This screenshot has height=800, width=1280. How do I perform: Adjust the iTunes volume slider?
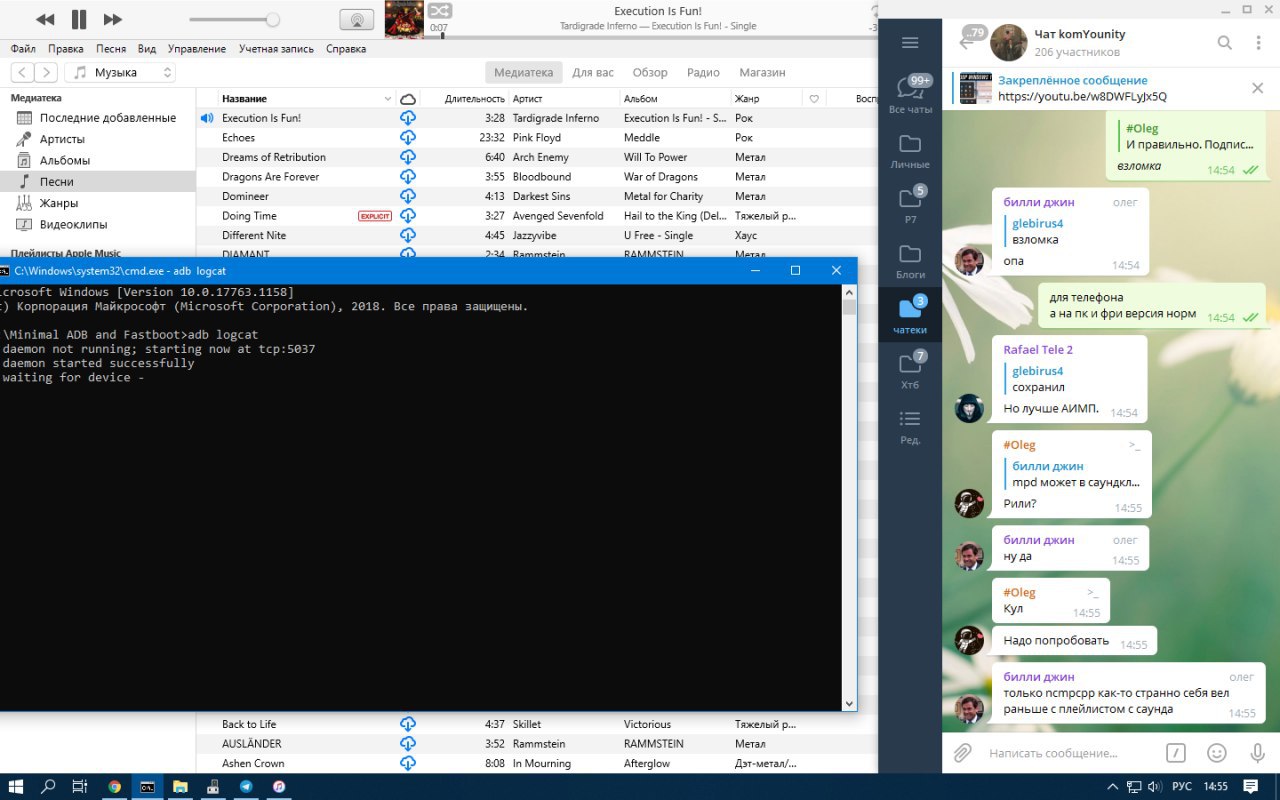(x=234, y=19)
